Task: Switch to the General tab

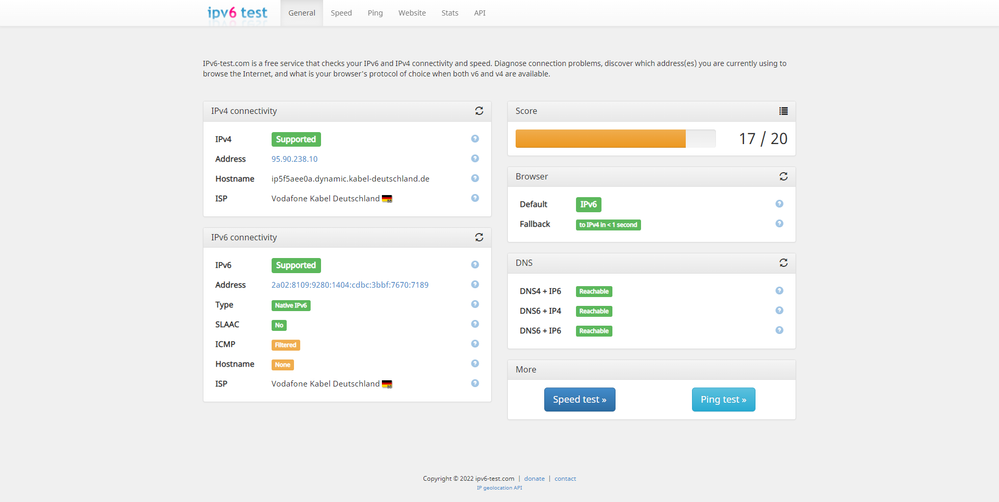Action: [302, 13]
